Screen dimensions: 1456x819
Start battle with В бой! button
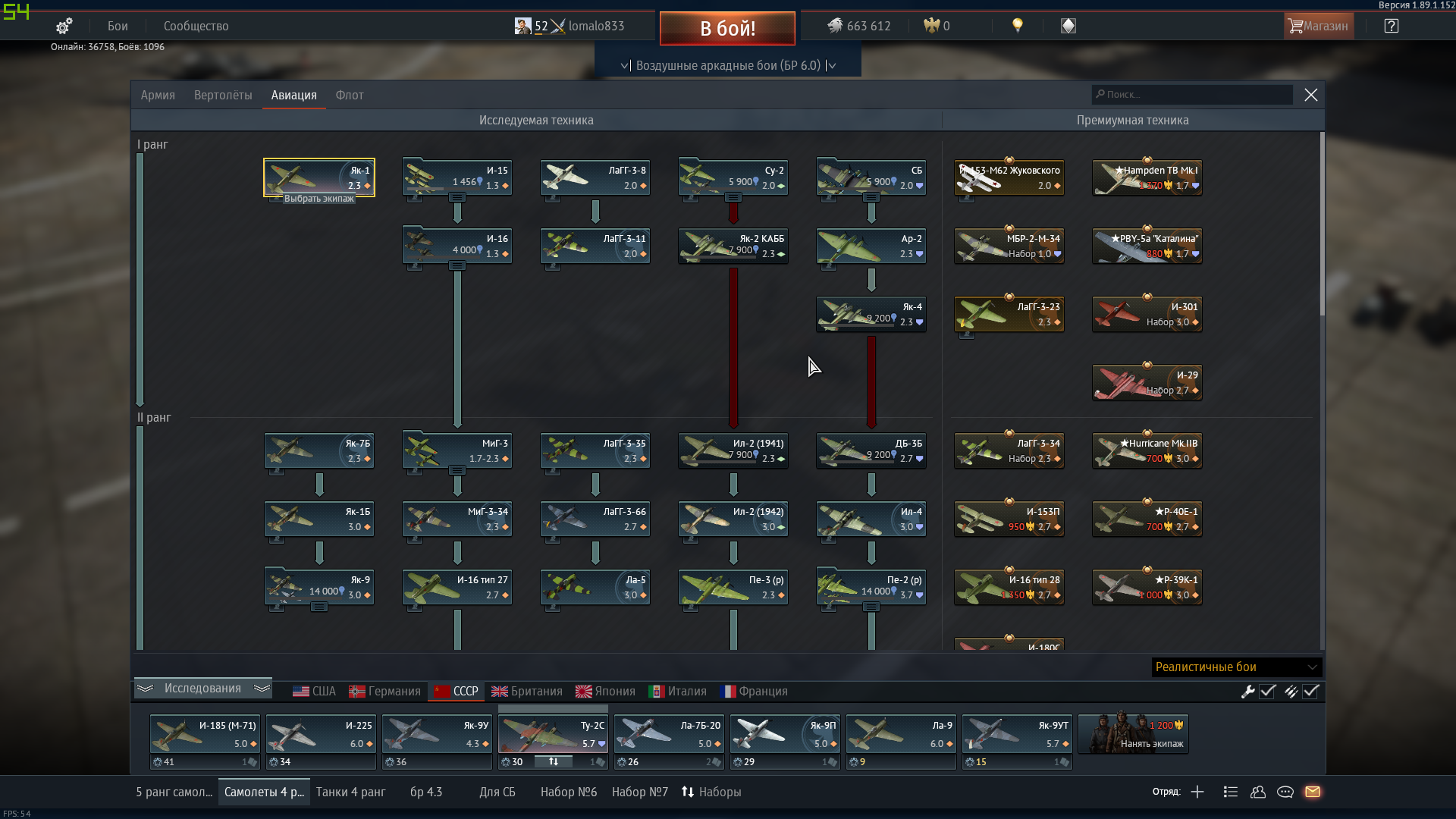[727, 28]
